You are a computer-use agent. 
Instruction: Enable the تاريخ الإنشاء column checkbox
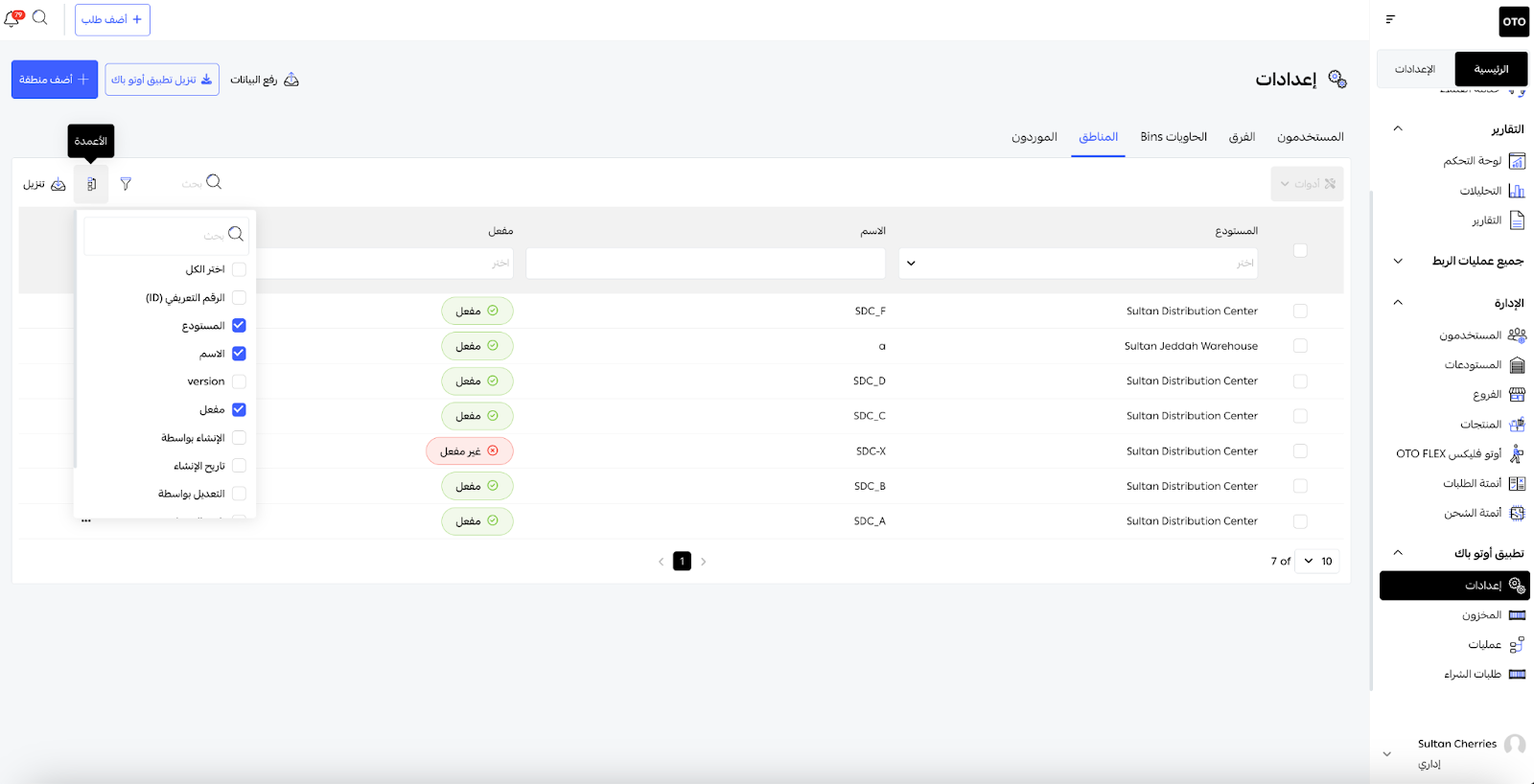point(239,466)
